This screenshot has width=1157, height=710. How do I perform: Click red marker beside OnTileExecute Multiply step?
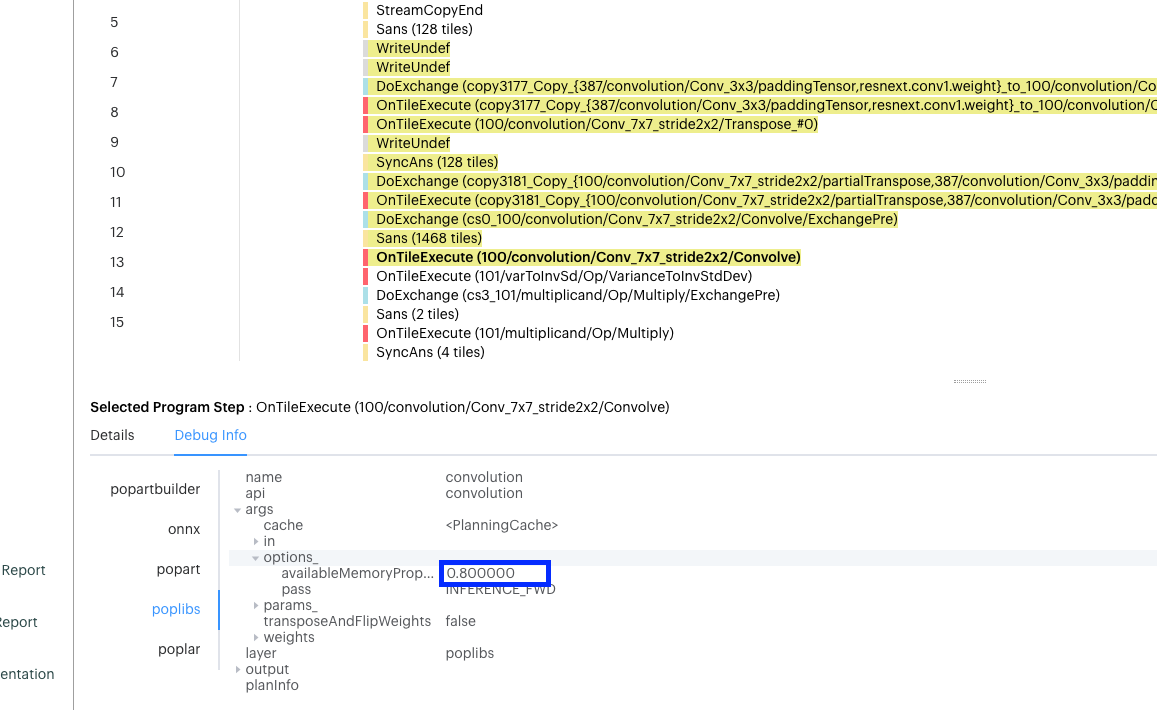pyautogui.click(x=366, y=333)
